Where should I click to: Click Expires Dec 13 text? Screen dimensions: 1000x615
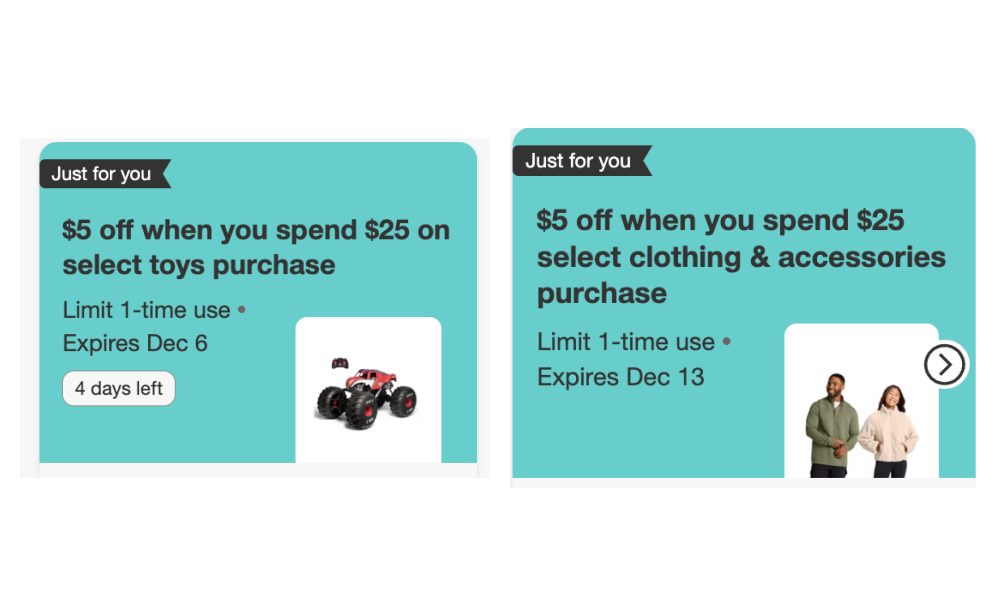[x=620, y=377]
